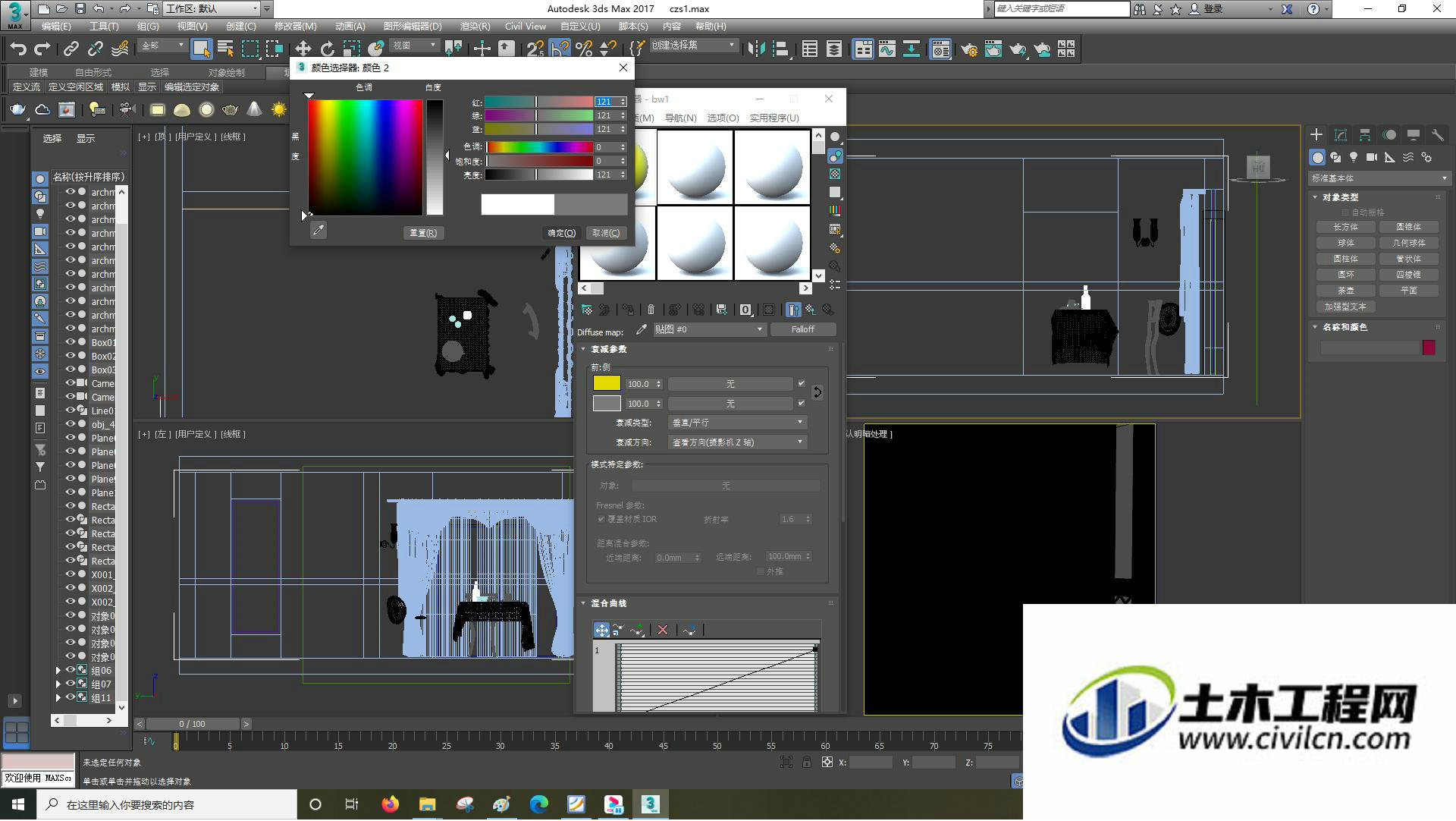This screenshot has height=821, width=1456.
Task: Toggle visibility eye of Line01 object
Action: point(70,410)
